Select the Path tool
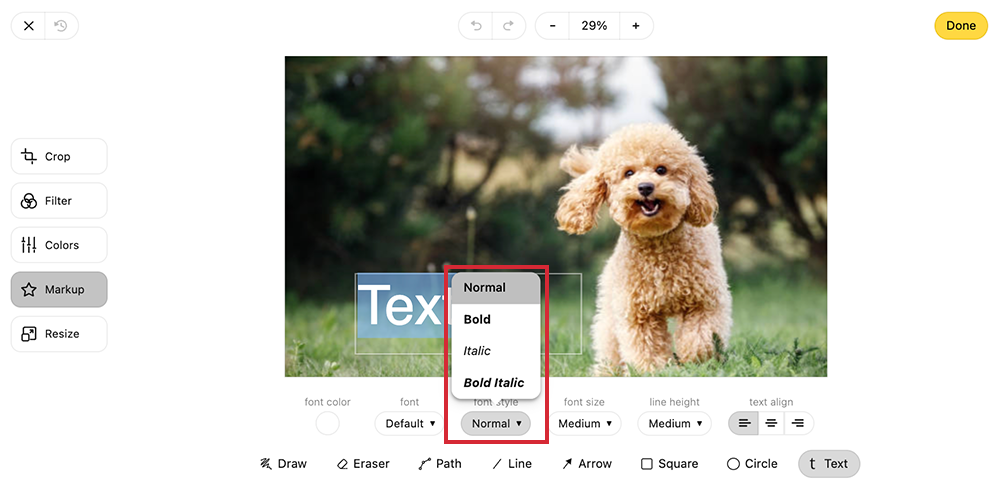1000x488 pixels. (440, 464)
